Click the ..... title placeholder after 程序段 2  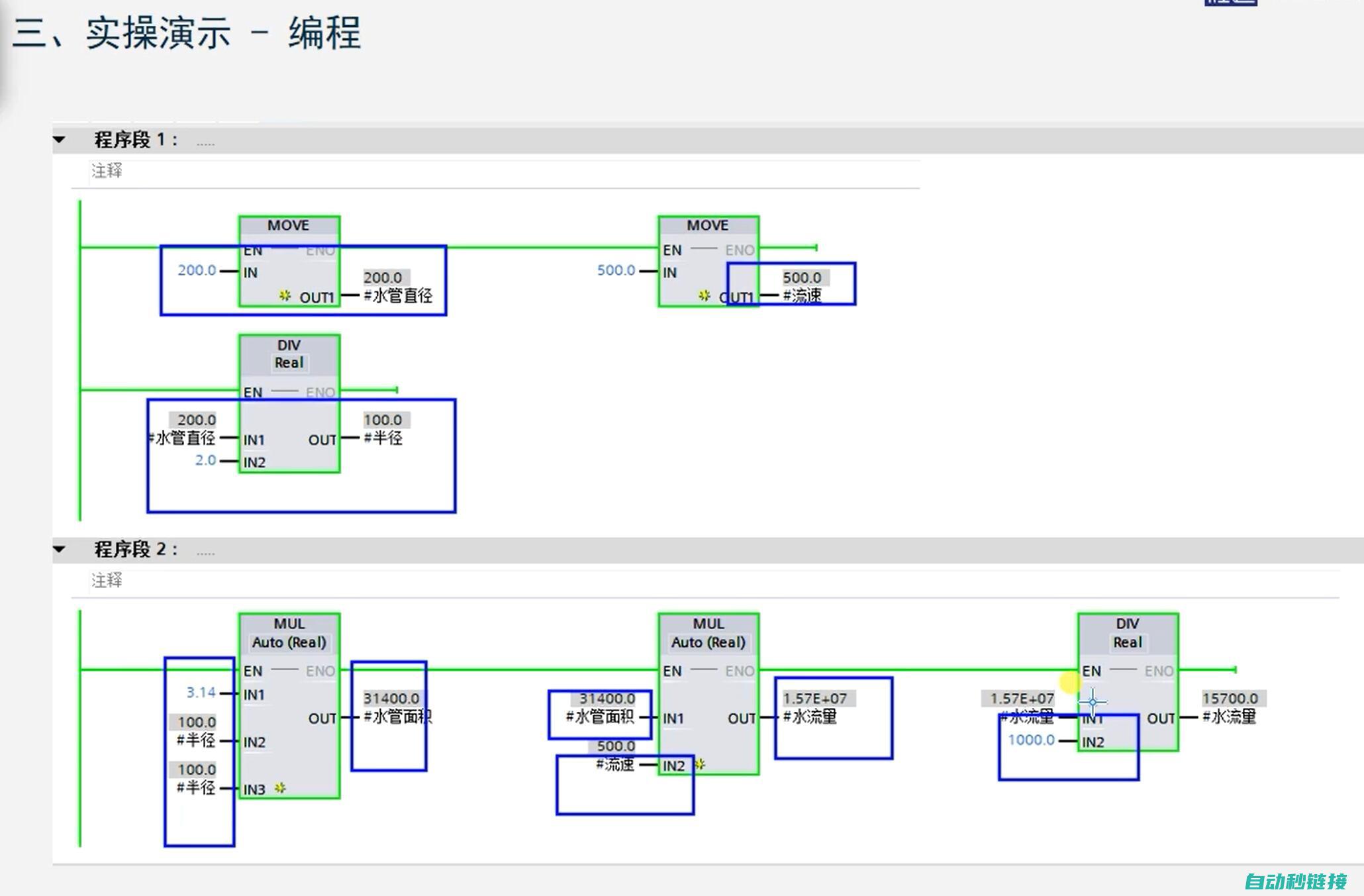pyautogui.click(x=205, y=552)
